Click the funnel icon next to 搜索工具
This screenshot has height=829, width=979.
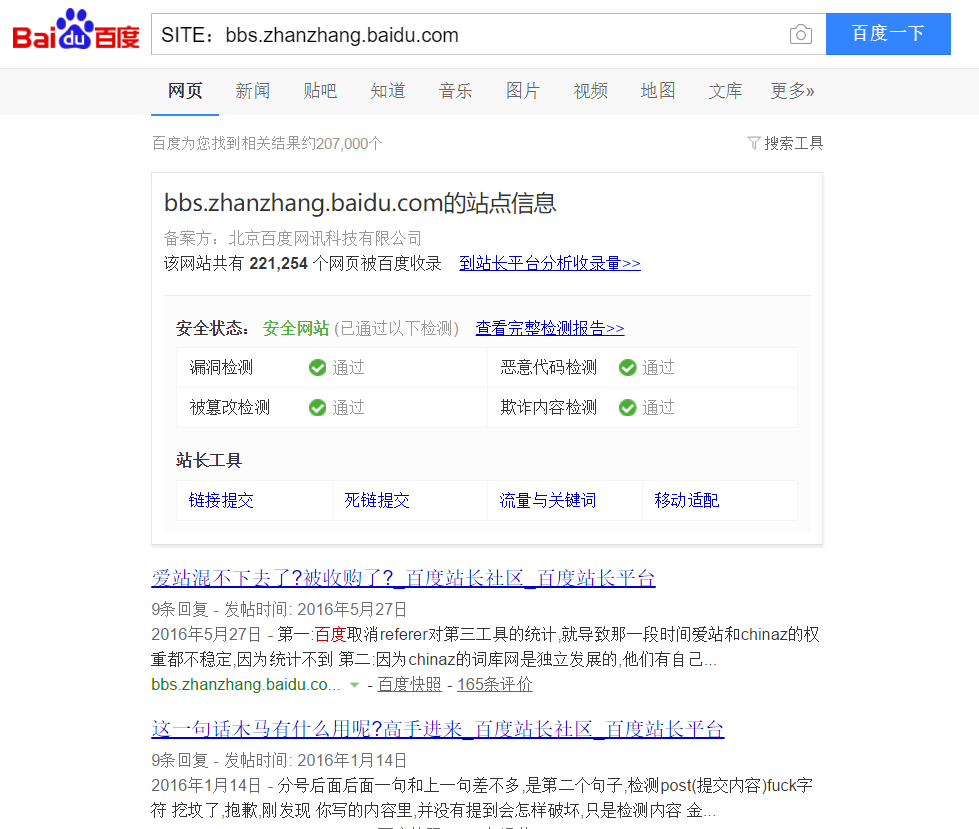[753, 143]
